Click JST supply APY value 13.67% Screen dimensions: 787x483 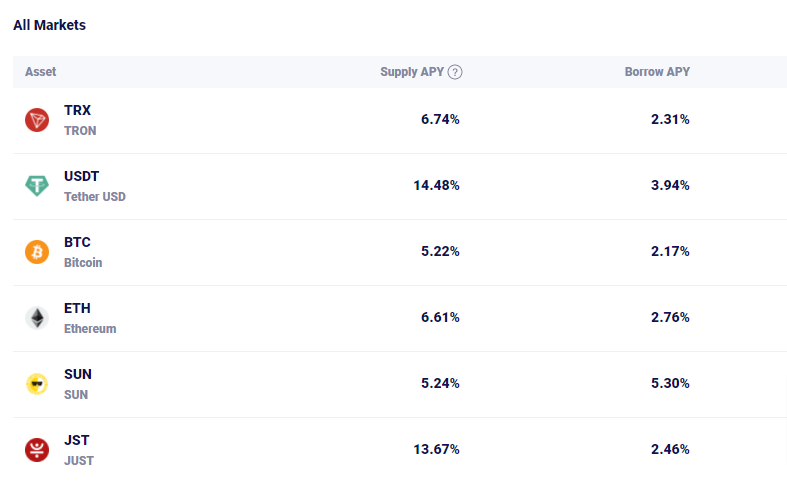click(x=436, y=449)
